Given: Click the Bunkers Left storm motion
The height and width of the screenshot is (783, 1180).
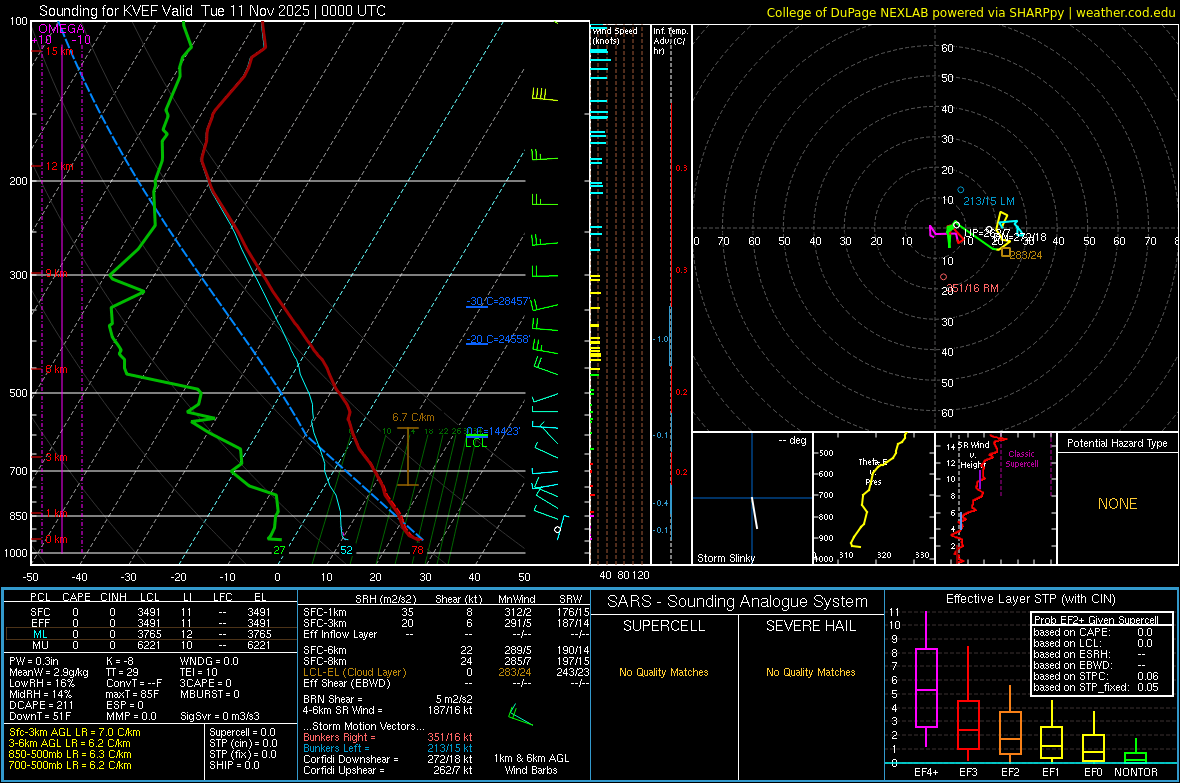Looking at the screenshot, I should (x=388, y=748).
